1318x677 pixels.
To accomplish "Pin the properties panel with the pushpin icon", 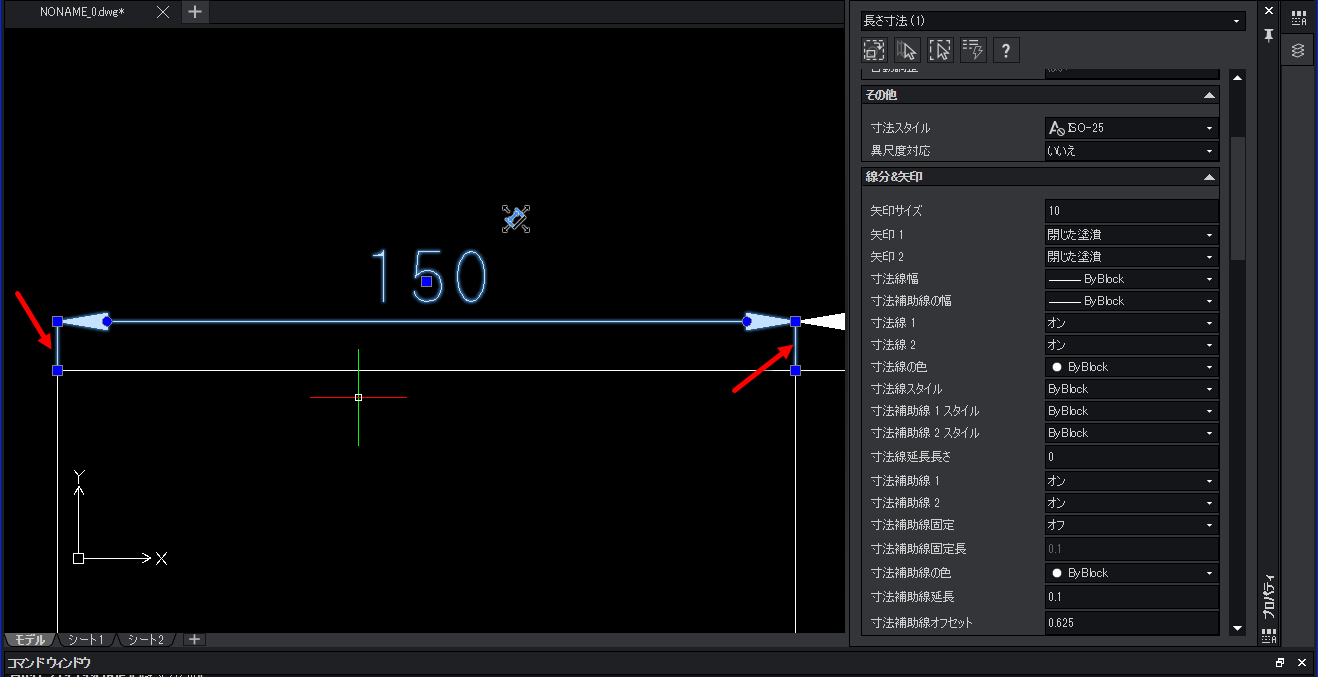I will [x=1268, y=35].
